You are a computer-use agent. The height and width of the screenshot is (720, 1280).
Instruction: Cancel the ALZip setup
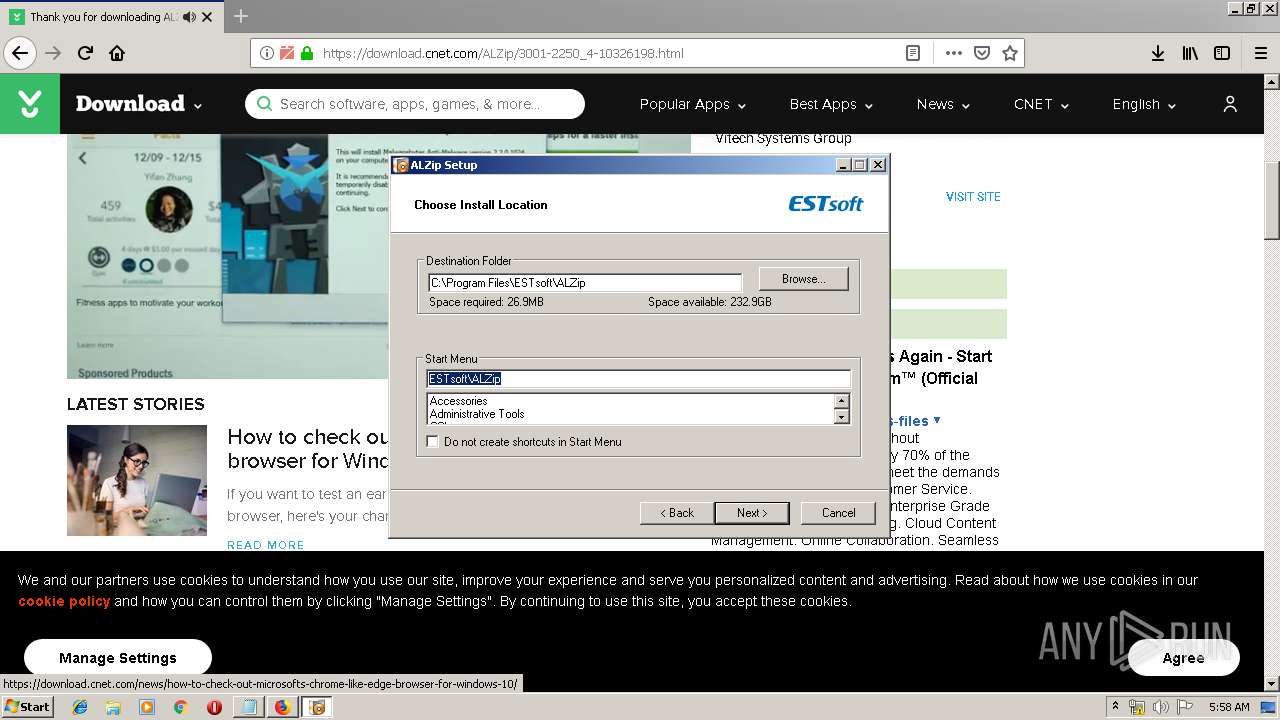(x=838, y=513)
